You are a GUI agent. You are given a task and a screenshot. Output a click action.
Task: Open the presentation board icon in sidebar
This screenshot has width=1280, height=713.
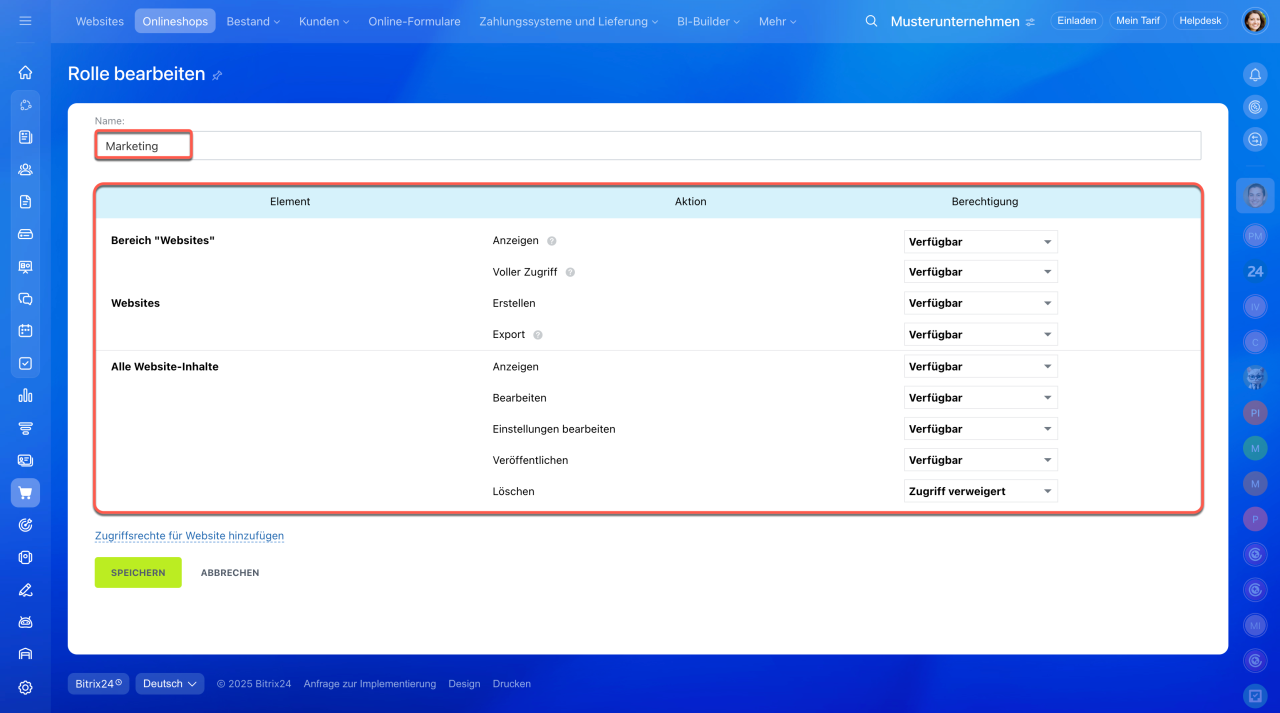(25, 266)
